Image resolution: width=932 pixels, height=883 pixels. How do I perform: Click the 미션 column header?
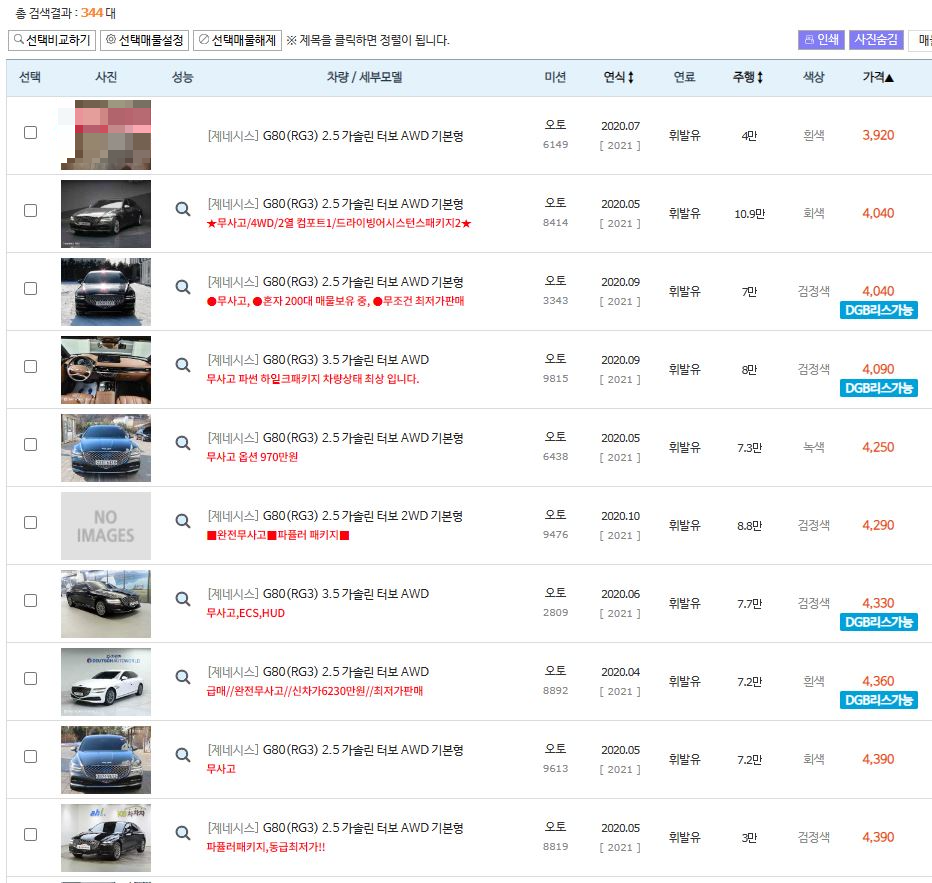555,77
